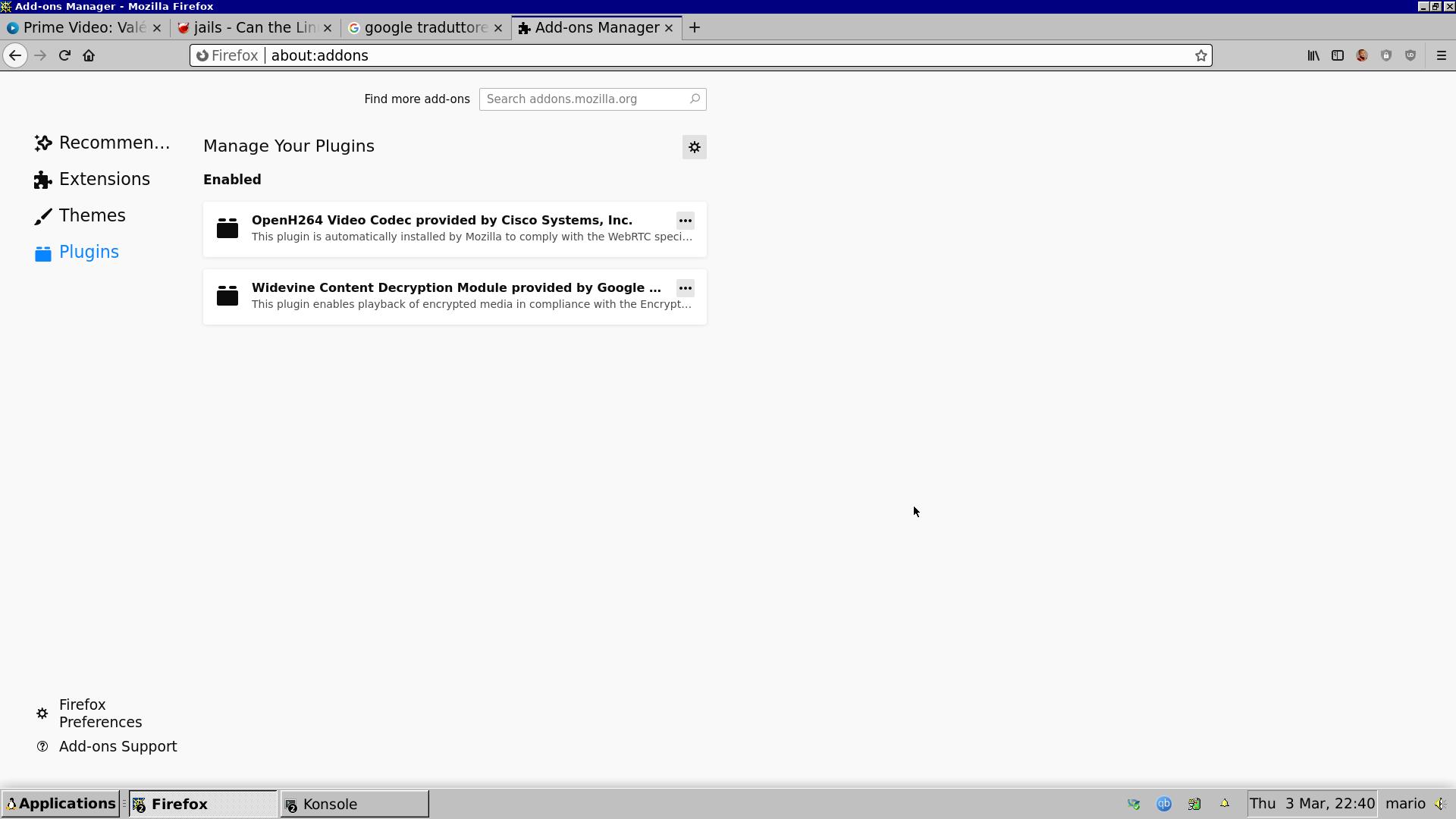Click the Applications taskbar button
The width and height of the screenshot is (1456, 819).
click(x=61, y=803)
